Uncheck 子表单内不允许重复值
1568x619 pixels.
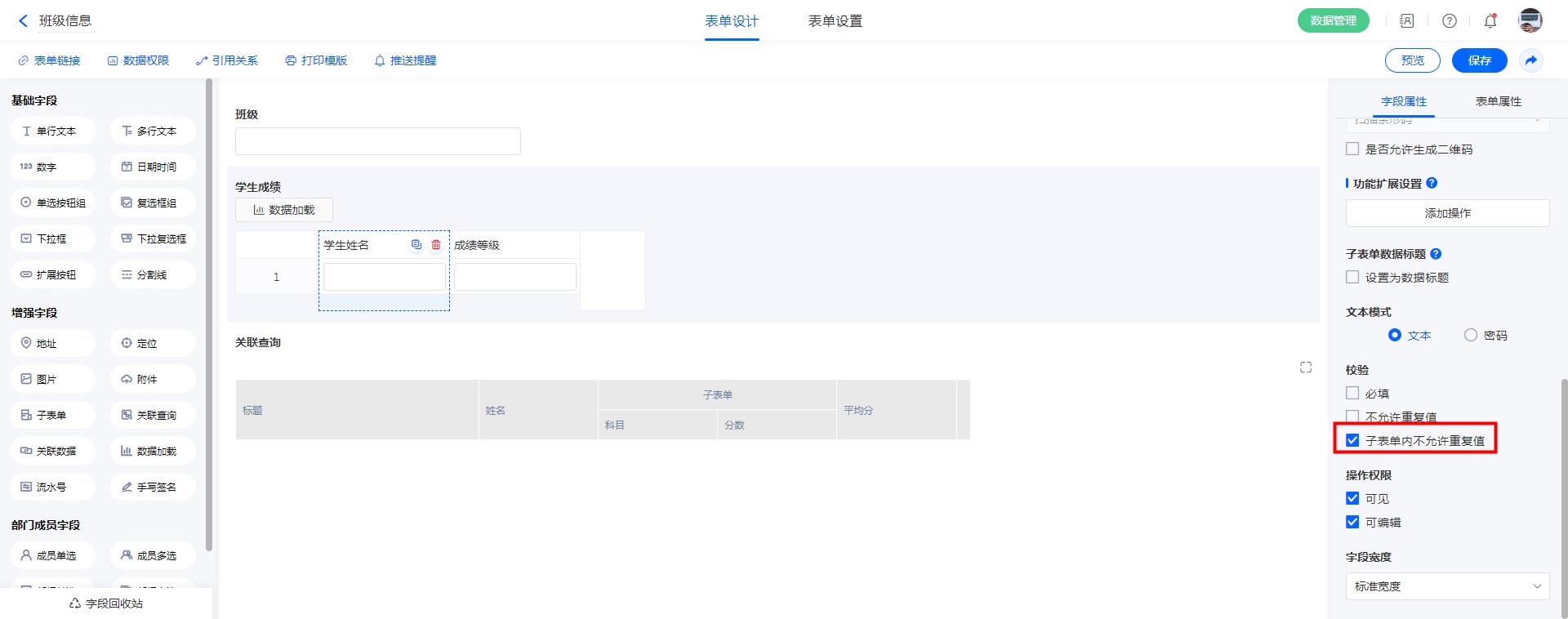click(x=1353, y=441)
